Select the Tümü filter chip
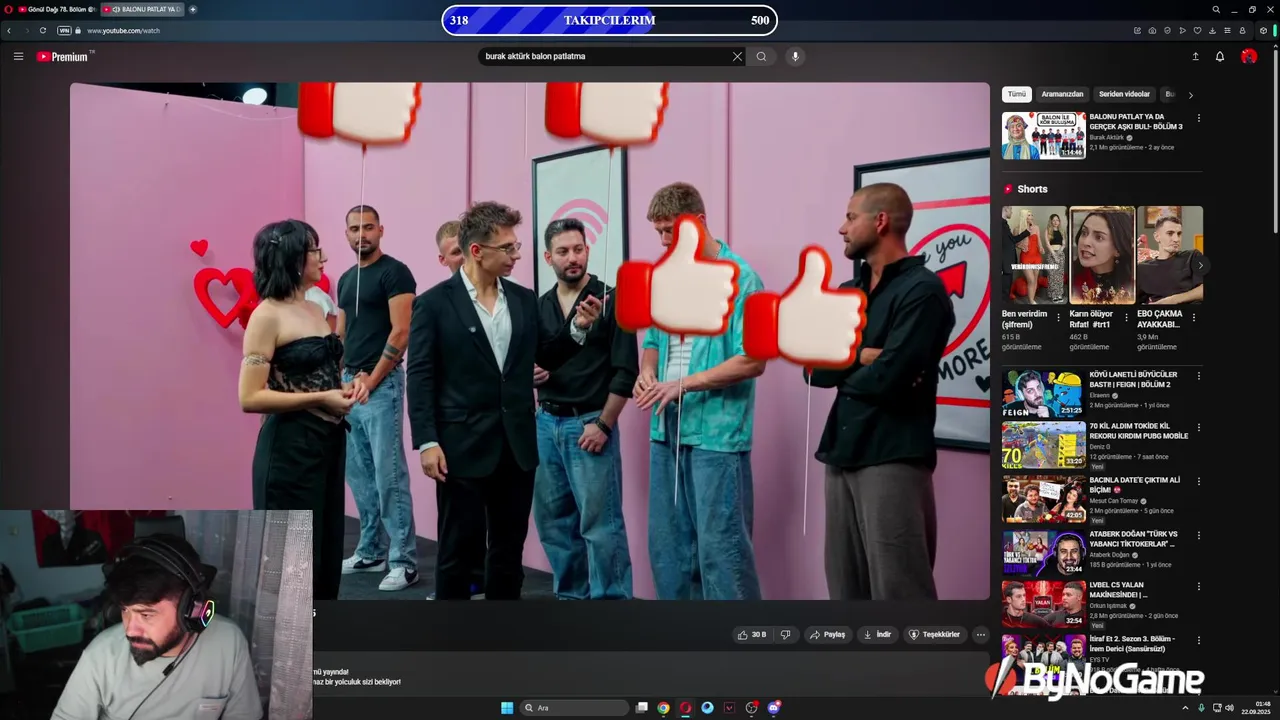 [1016, 94]
